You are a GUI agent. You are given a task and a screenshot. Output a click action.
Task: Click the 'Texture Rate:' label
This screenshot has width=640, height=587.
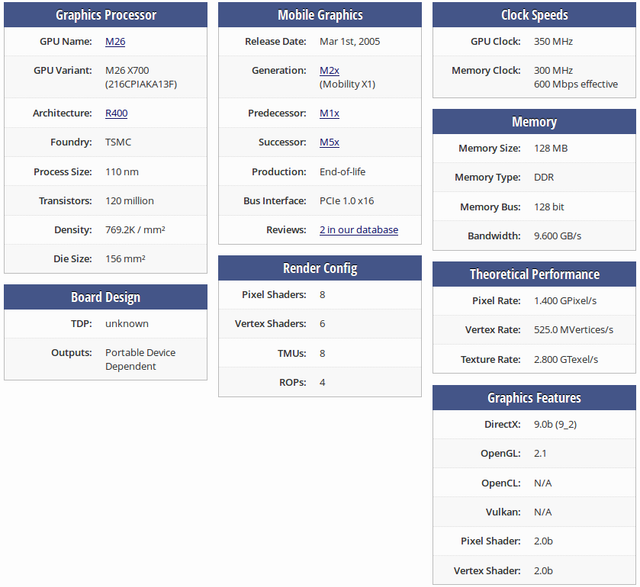pos(491,360)
